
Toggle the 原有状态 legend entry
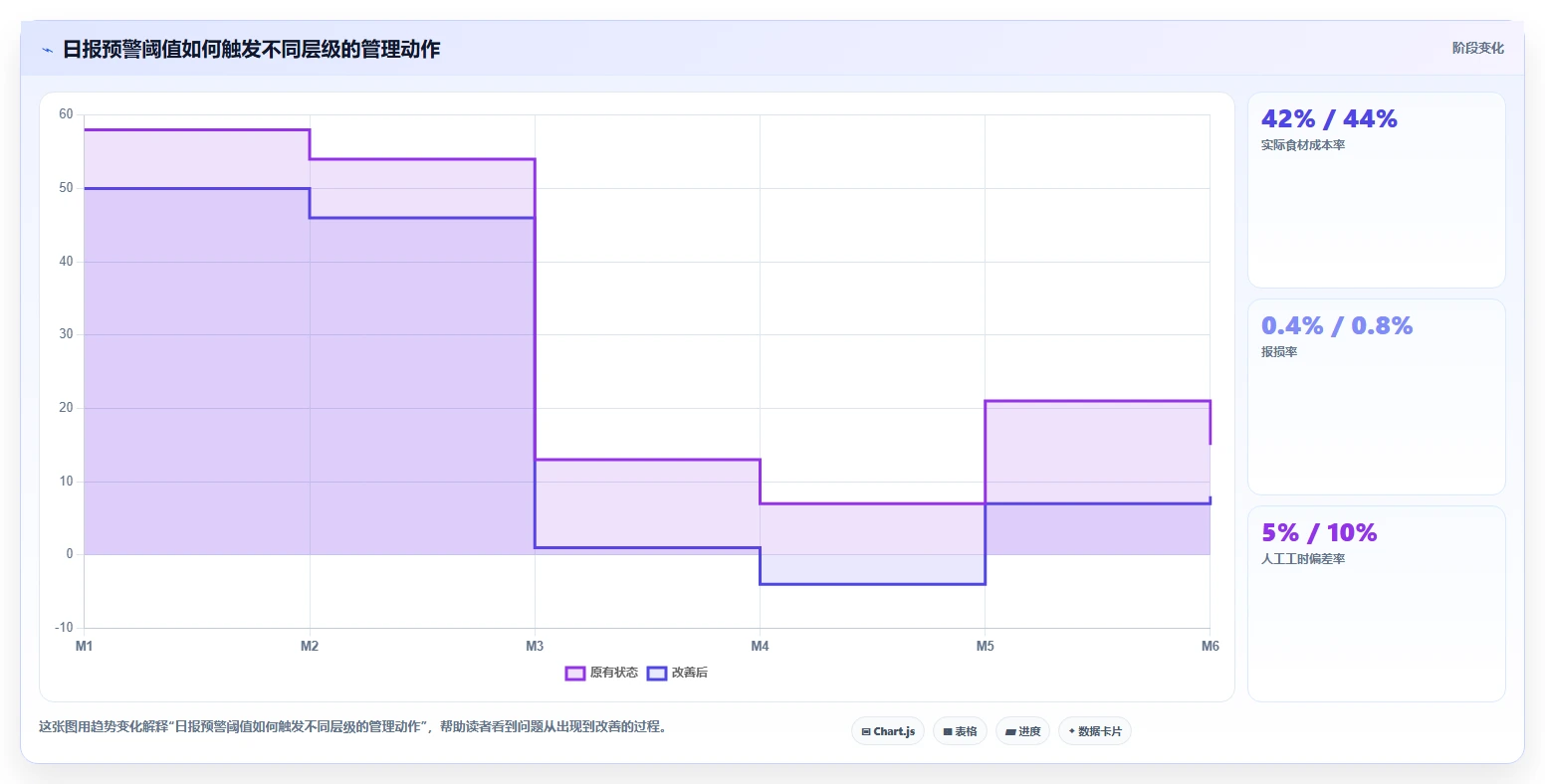601,673
